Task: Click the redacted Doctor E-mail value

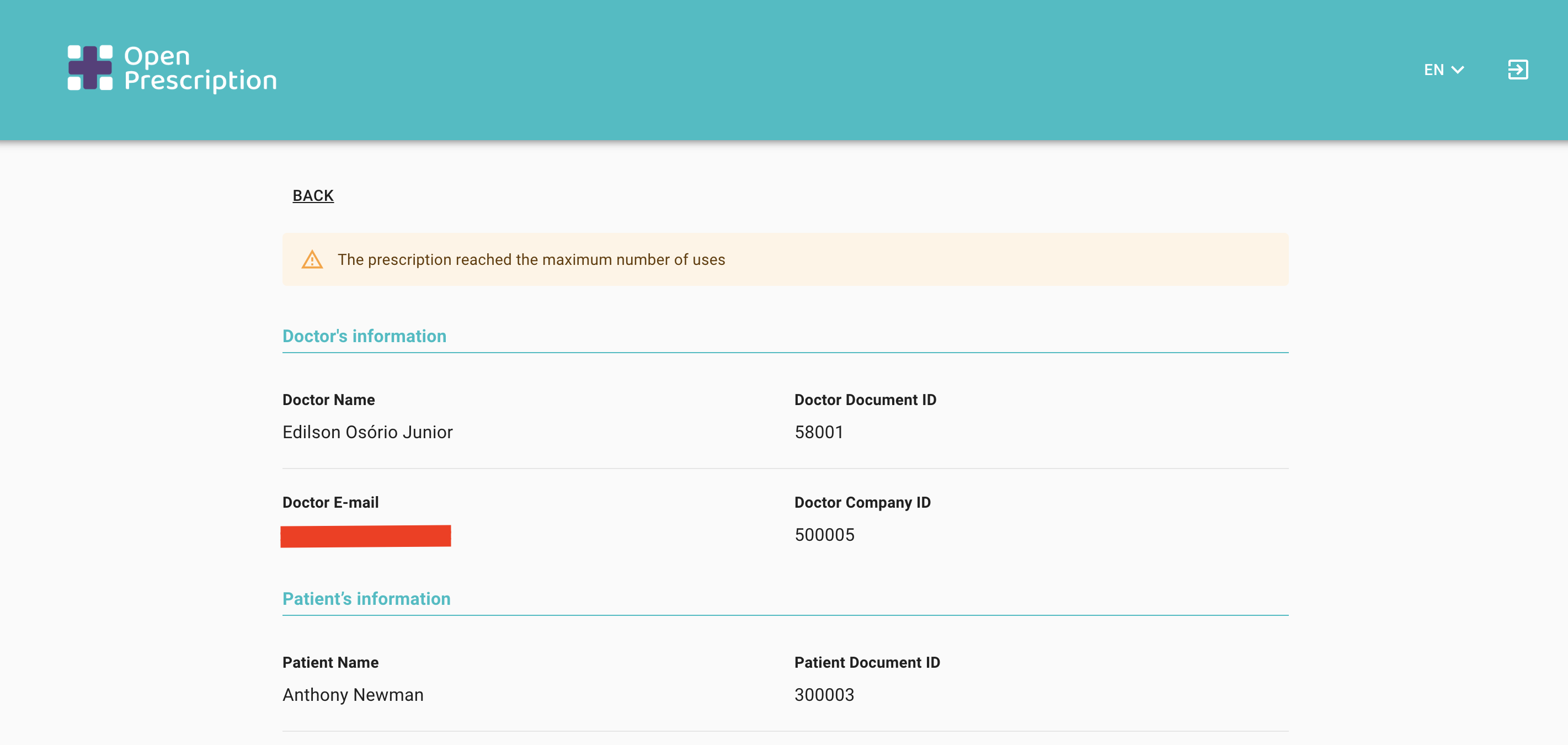Action: (x=365, y=536)
